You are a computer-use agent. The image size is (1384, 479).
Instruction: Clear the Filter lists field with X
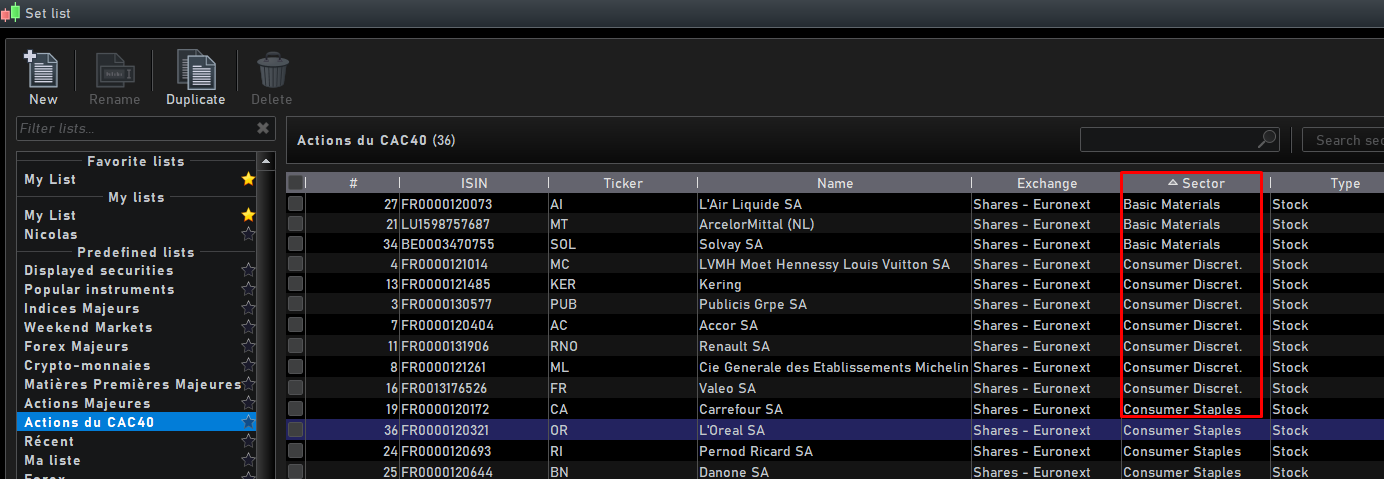(x=263, y=128)
